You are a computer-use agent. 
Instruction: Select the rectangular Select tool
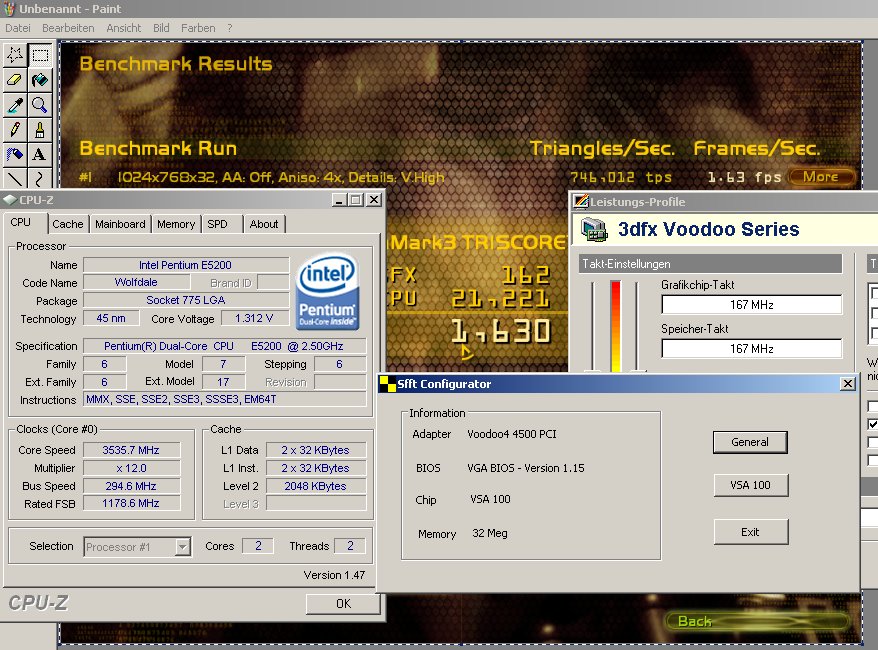coord(40,55)
